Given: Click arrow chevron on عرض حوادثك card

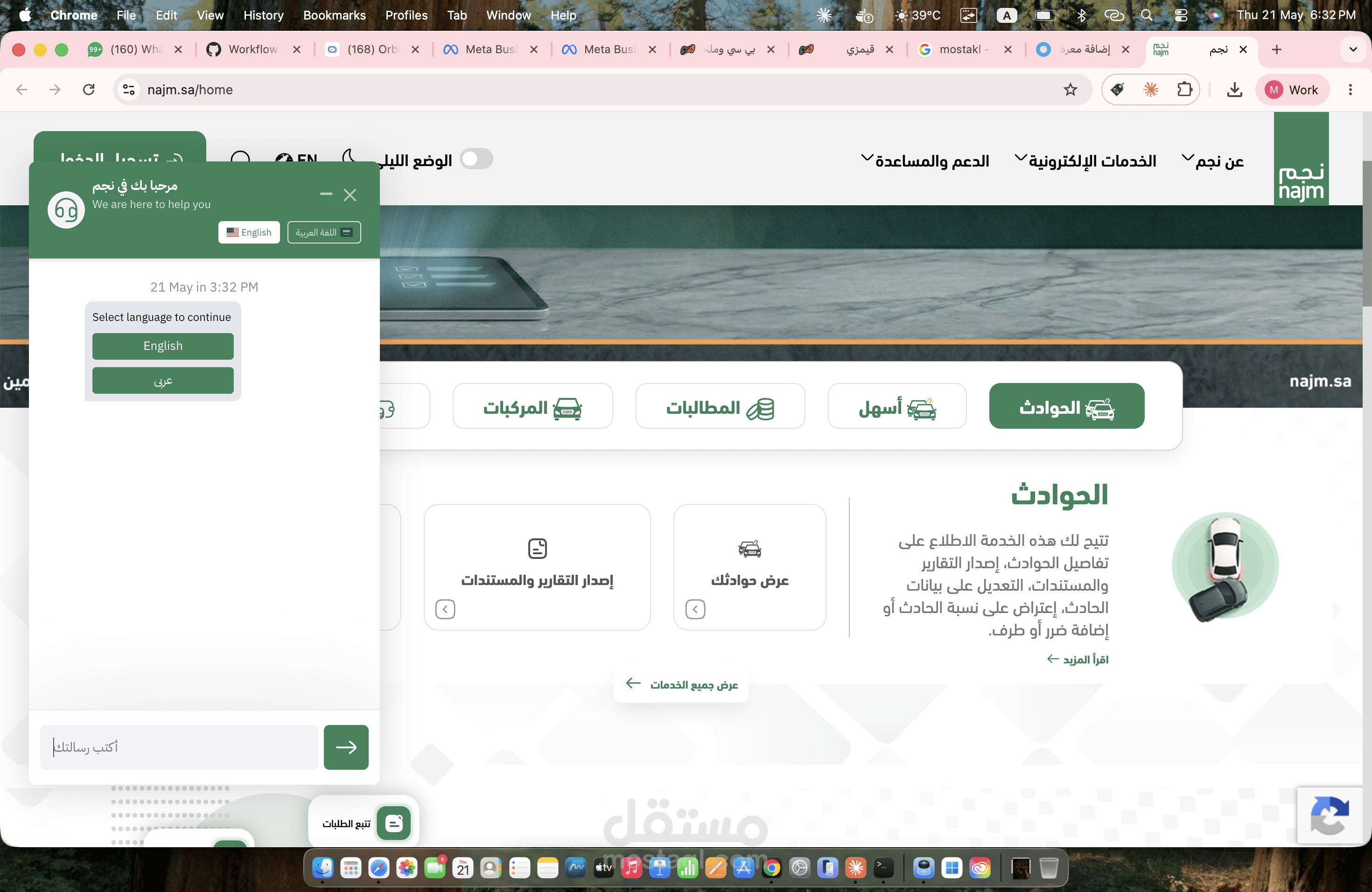Looking at the screenshot, I should (x=695, y=609).
